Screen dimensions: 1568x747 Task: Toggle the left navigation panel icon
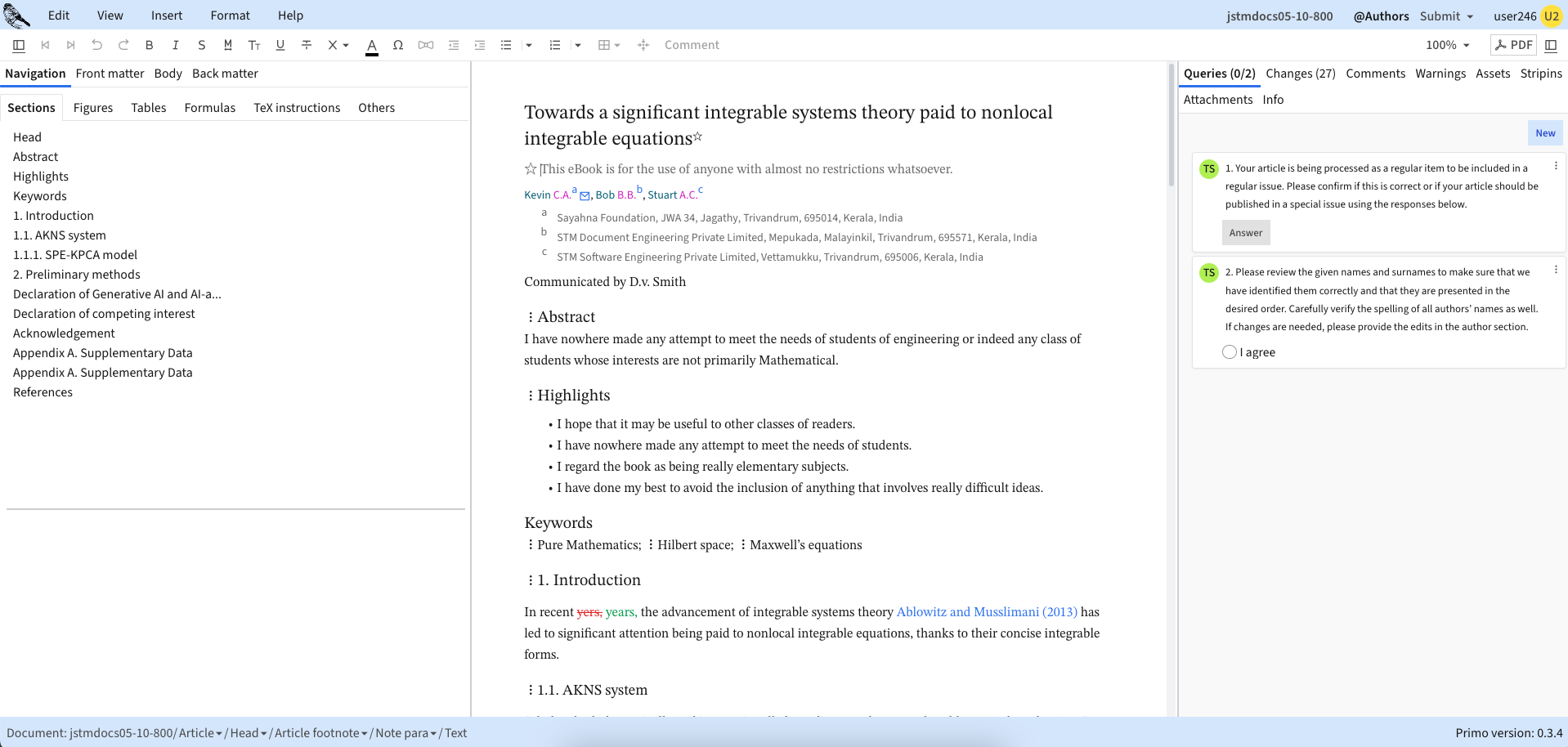pyautogui.click(x=19, y=45)
